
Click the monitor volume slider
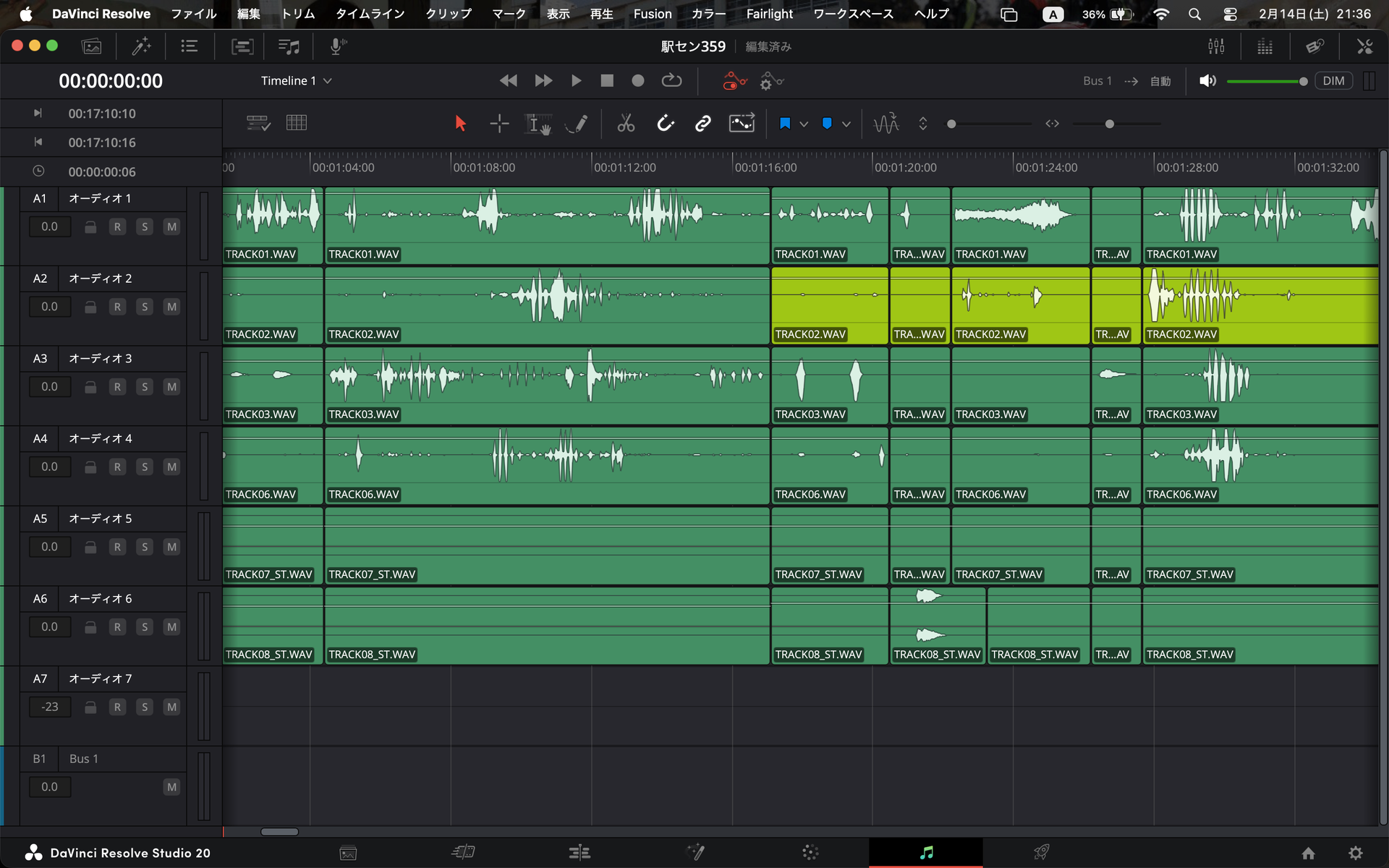click(1266, 81)
